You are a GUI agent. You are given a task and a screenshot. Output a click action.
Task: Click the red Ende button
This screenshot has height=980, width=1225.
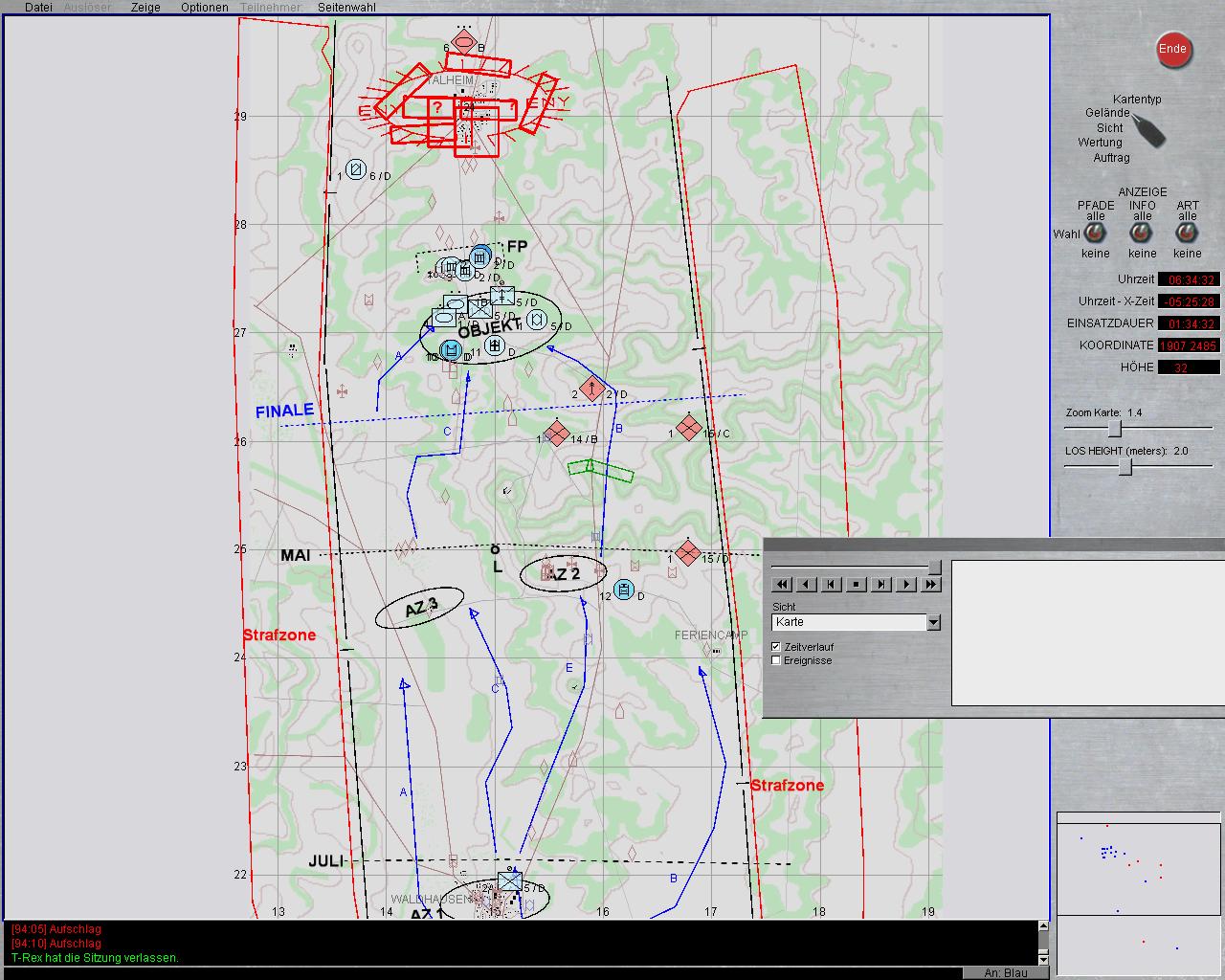1172,50
